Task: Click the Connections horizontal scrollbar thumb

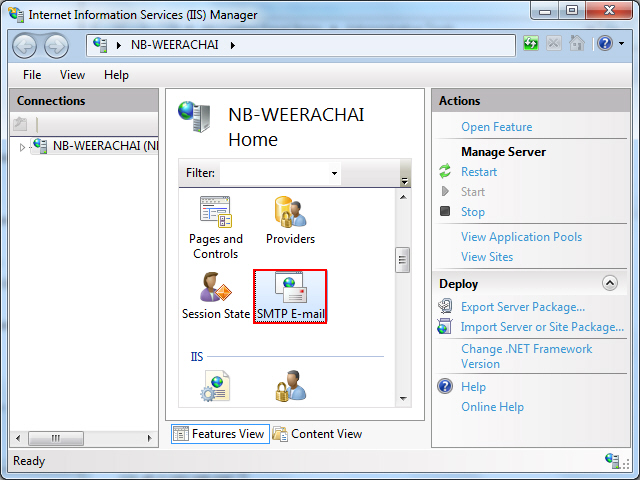Action: pyautogui.click(x=56, y=438)
